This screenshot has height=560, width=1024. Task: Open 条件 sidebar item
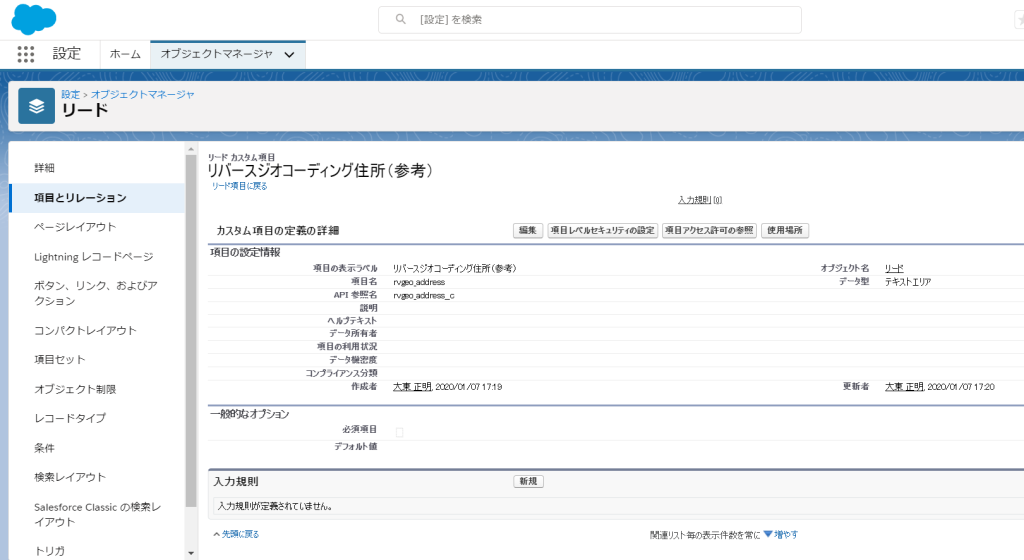point(44,448)
